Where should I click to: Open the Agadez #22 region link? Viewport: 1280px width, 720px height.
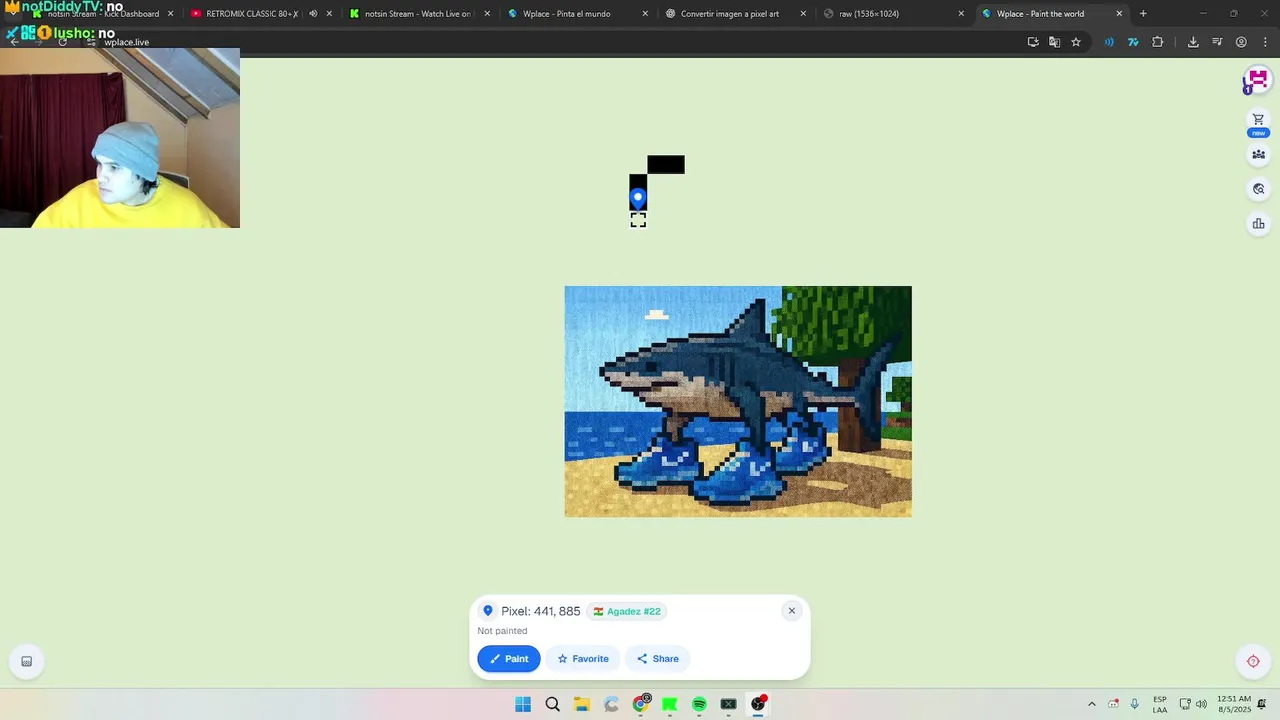tap(627, 611)
